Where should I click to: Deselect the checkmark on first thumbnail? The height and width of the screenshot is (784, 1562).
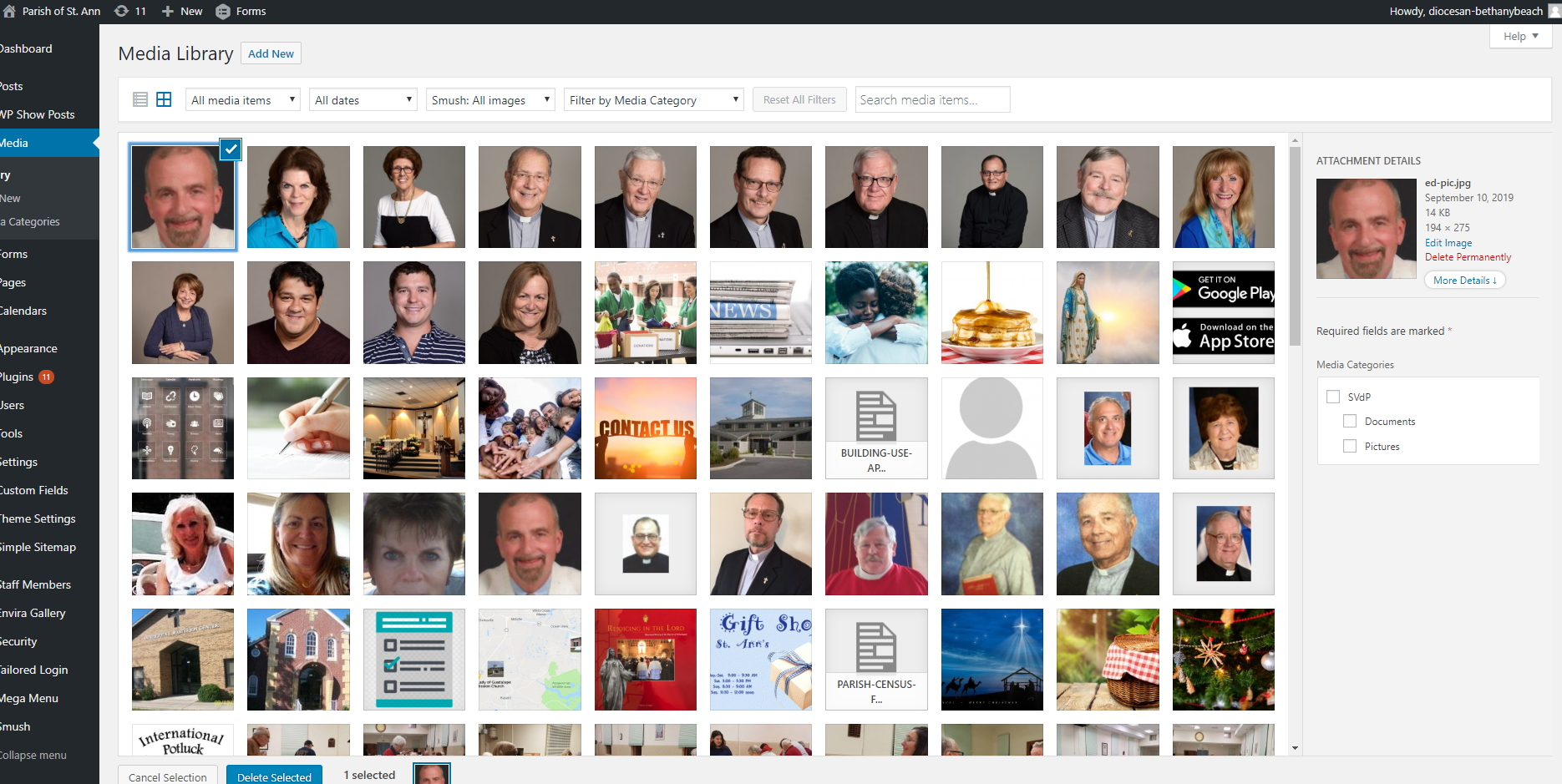pyautogui.click(x=231, y=149)
